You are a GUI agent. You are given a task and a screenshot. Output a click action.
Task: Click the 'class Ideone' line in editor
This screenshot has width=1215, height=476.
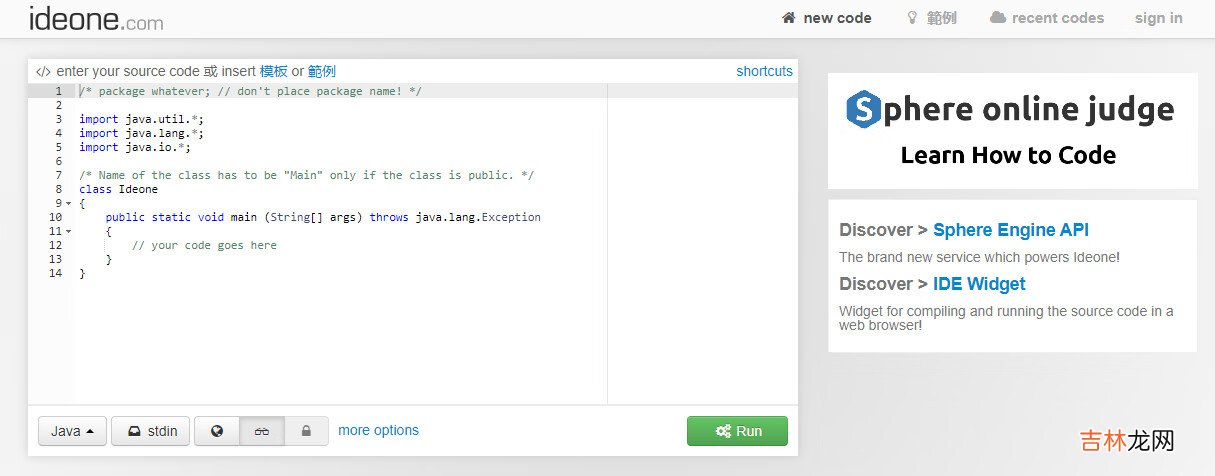click(x=118, y=189)
